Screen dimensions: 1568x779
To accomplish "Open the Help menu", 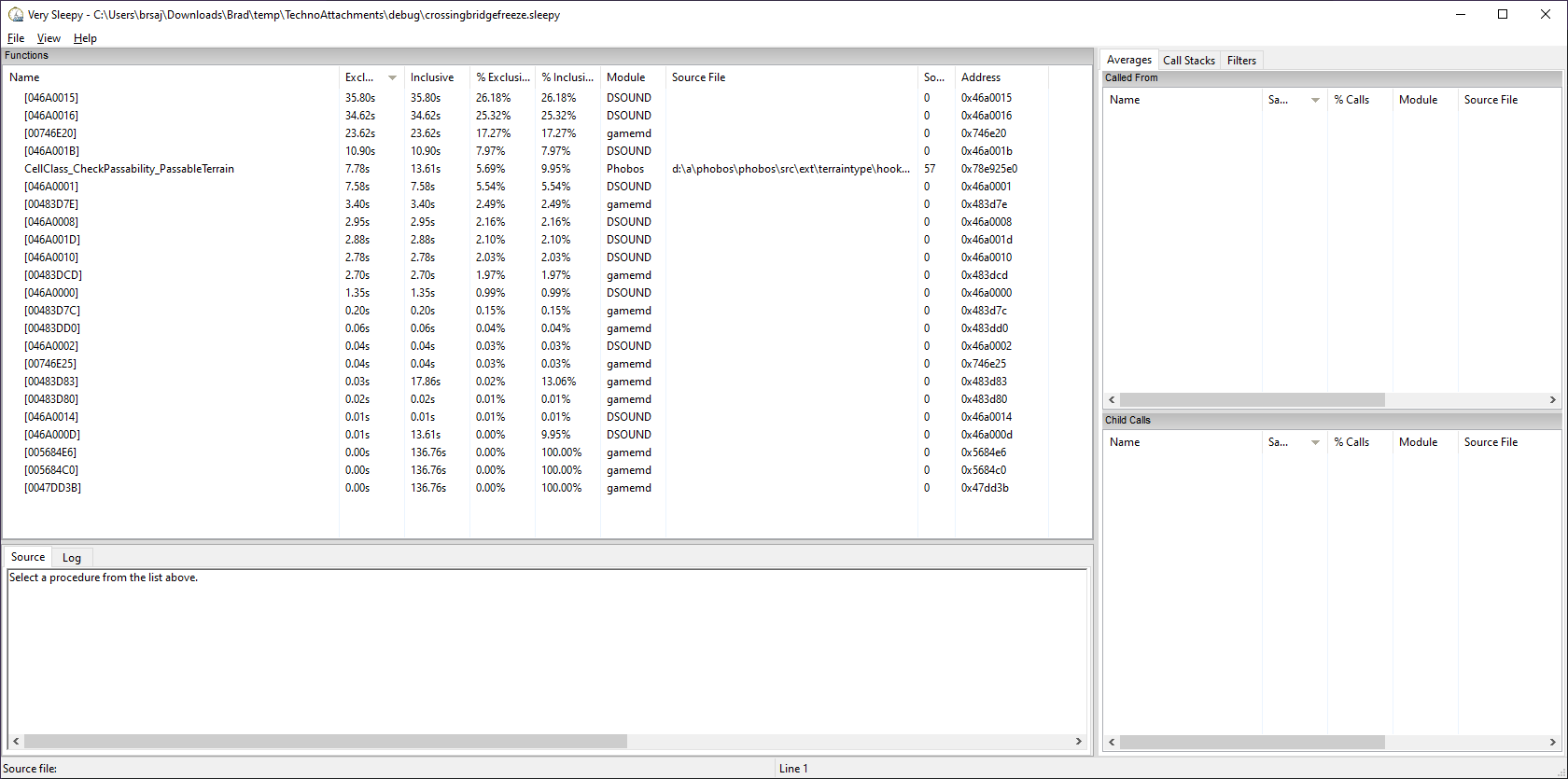I will point(85,38).
